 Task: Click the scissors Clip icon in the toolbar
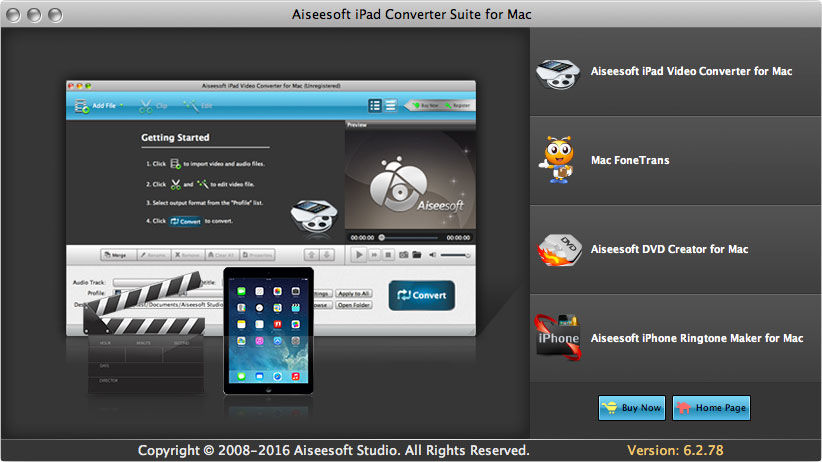[146, 105]
